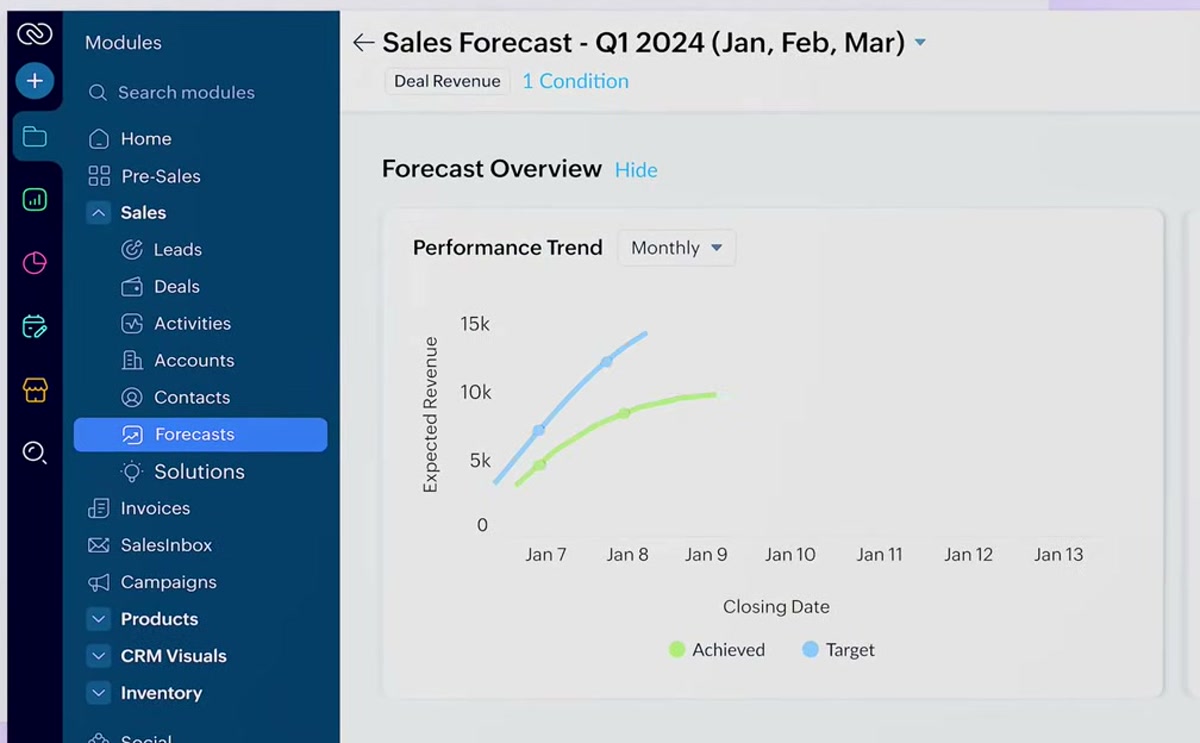Click the Performance Trend heading

[508, 248]
